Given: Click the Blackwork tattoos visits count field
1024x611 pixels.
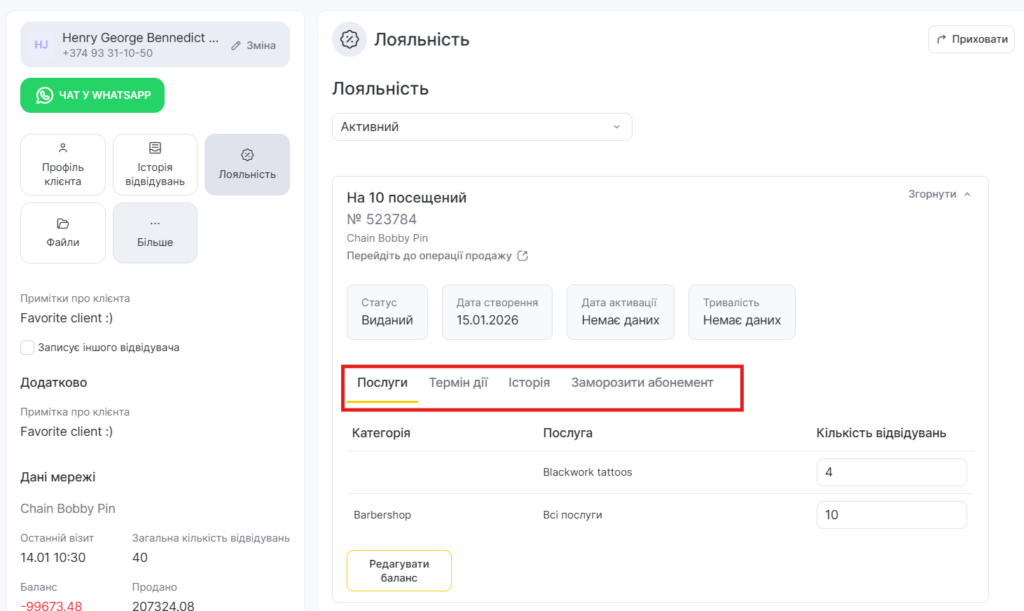Looking at the screenshot, I should (891, 472).
